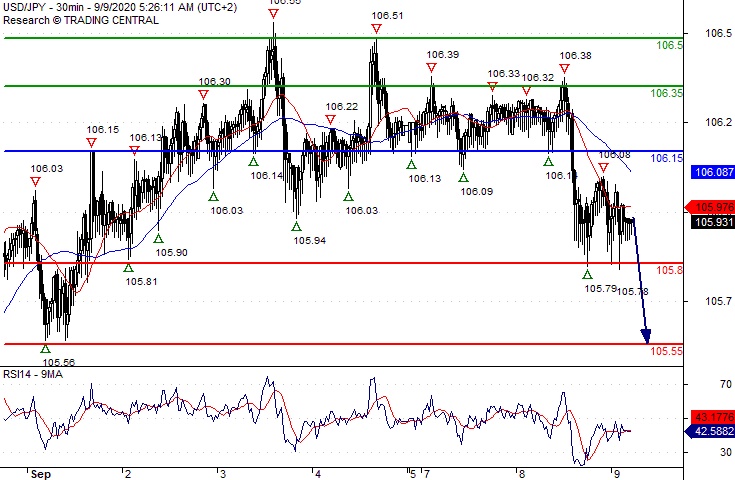735x480 pixels.
Task: Click the USD/JPY 30min chart title text
Action: point(120,8)
